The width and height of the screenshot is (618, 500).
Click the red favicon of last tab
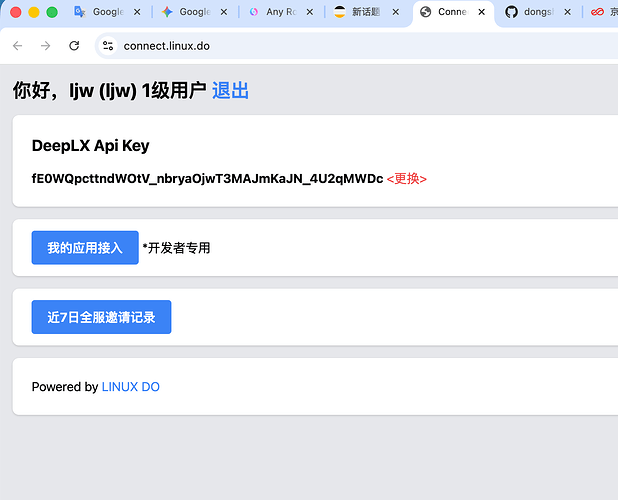click(597, 12)
